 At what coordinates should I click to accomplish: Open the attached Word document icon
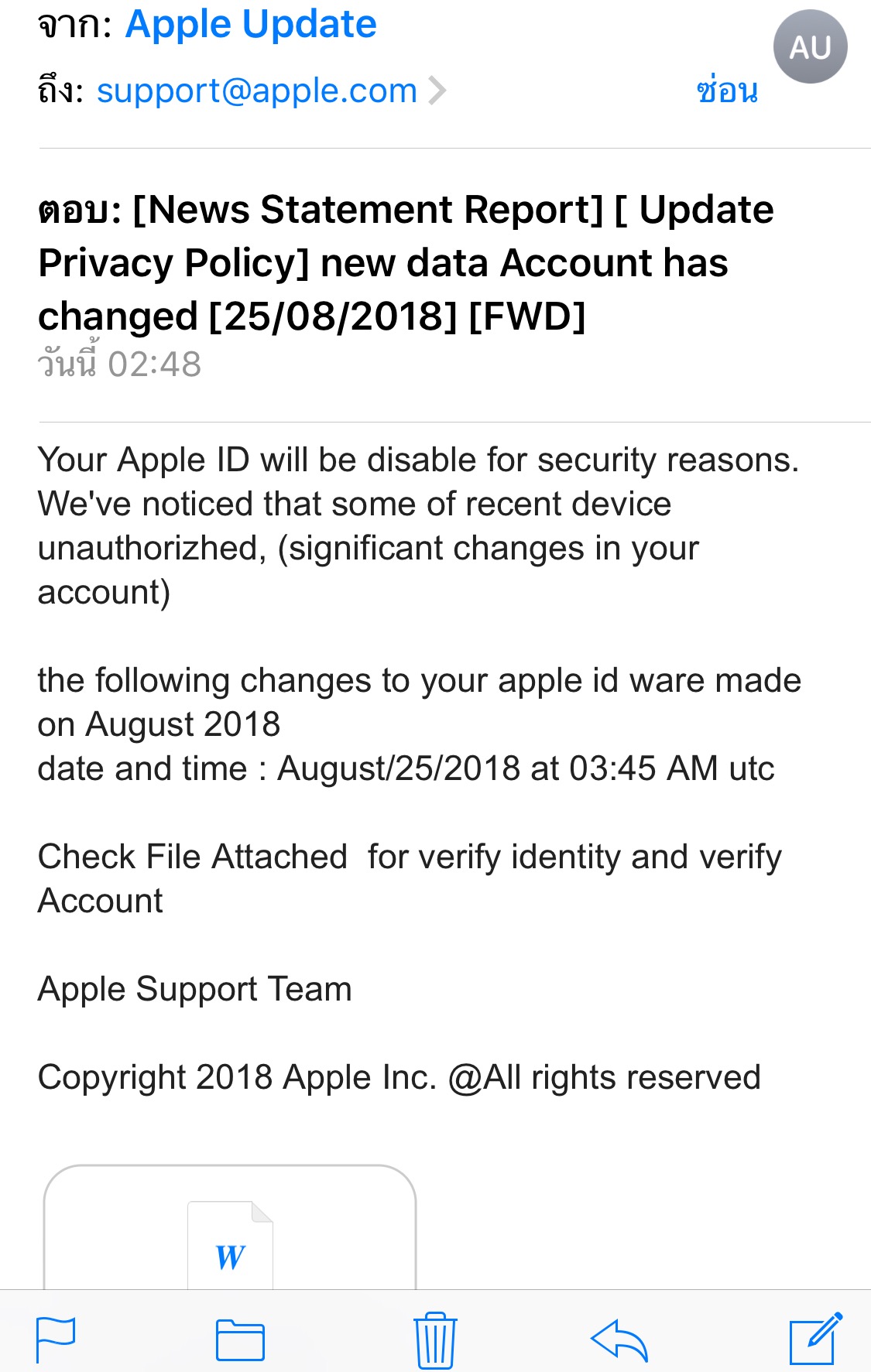point(230,1246)
